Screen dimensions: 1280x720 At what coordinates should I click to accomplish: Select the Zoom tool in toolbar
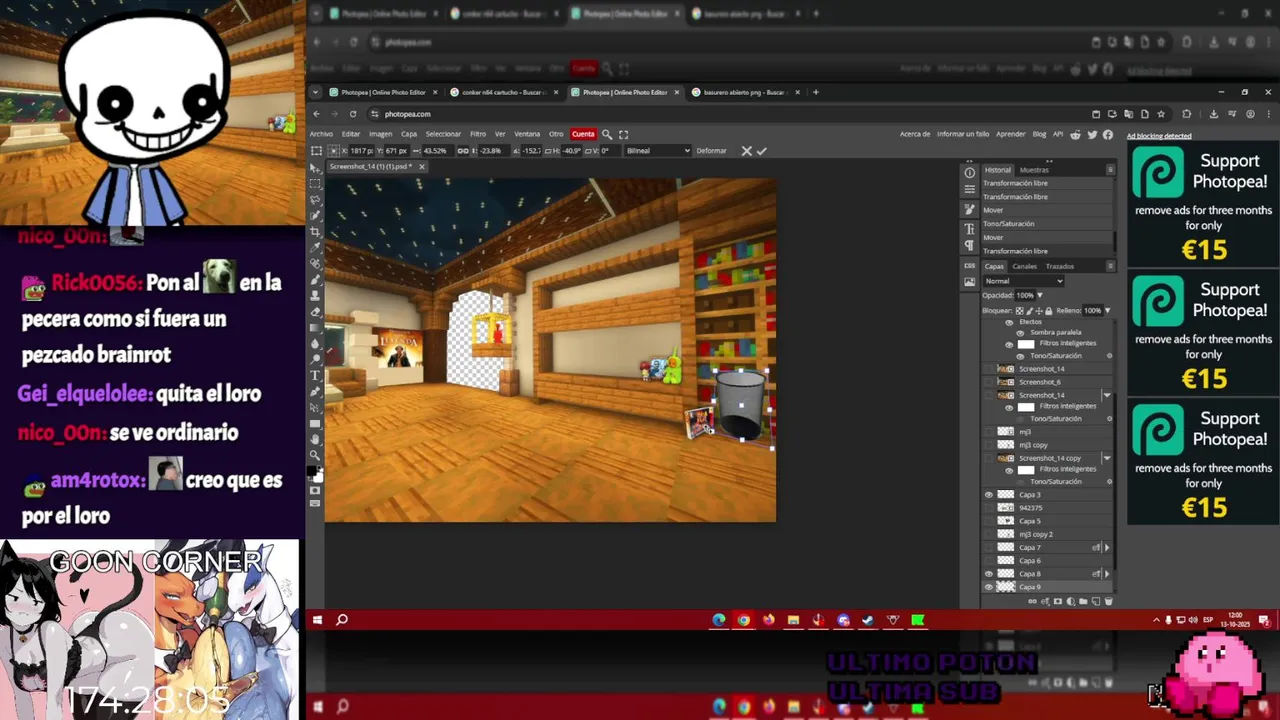pyautogui.click(x=316, y=455)
